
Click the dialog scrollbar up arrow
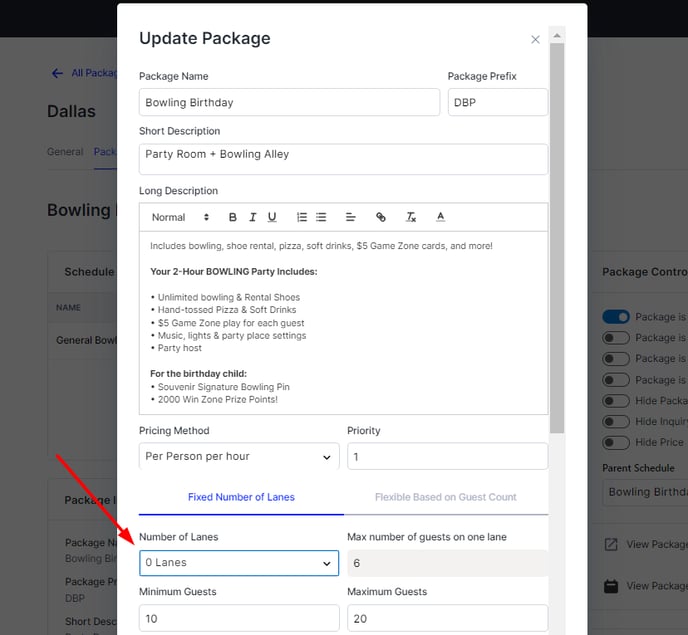coord(557,36)
